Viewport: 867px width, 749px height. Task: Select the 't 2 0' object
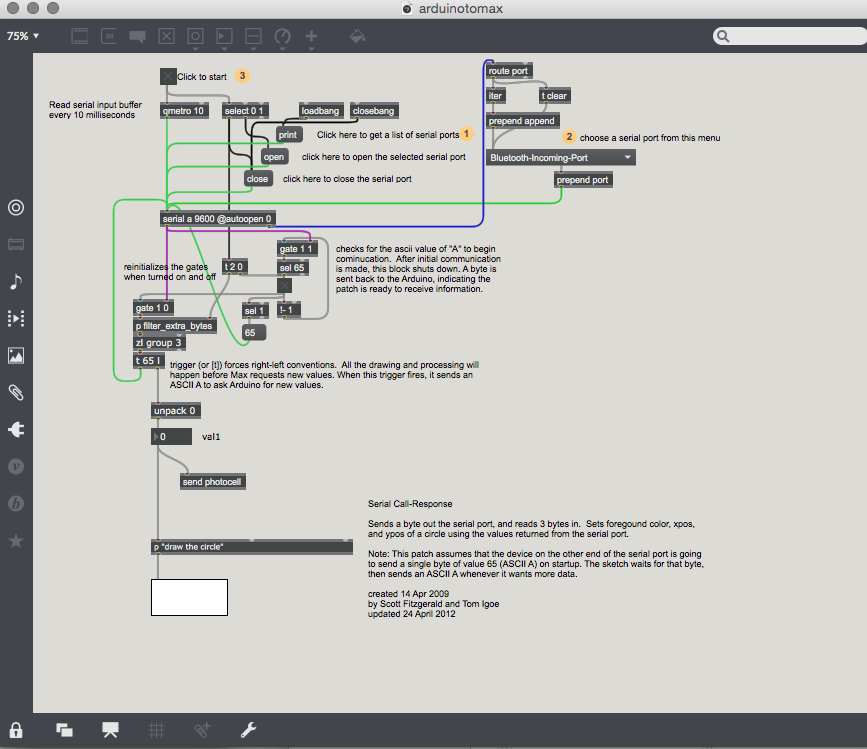tap(234, 267)
